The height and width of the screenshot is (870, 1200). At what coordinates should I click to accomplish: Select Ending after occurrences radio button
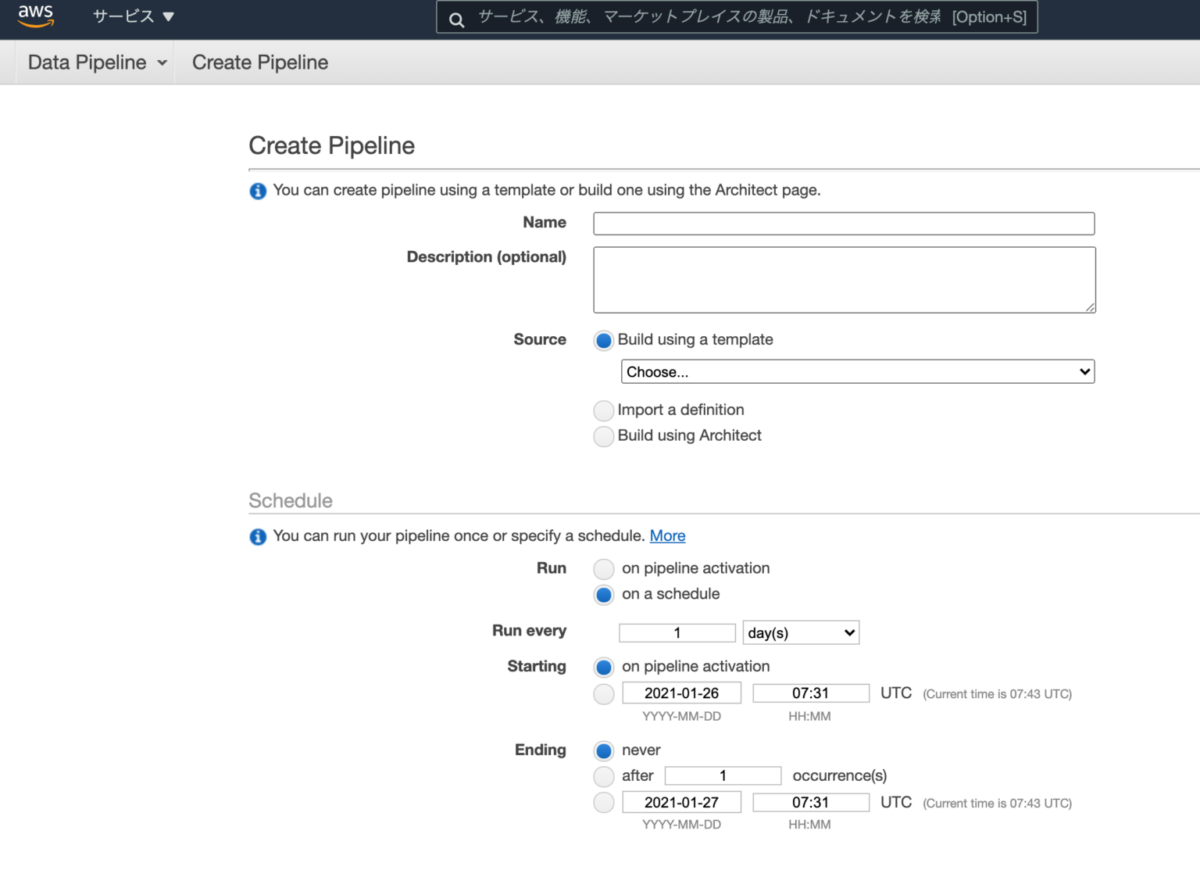[604, 777]
